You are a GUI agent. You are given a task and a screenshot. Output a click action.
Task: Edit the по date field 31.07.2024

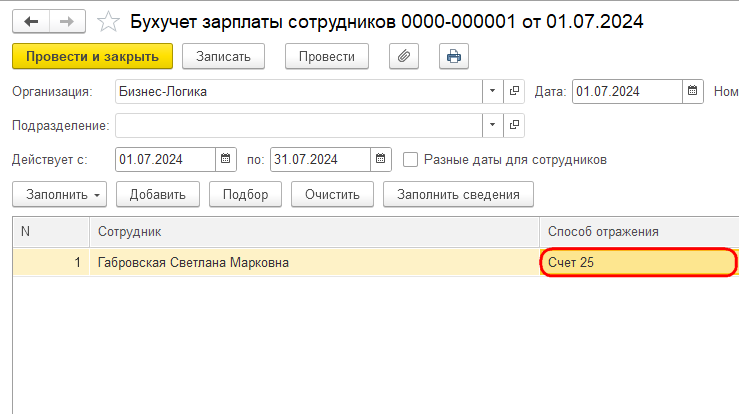tap(320, 159)
